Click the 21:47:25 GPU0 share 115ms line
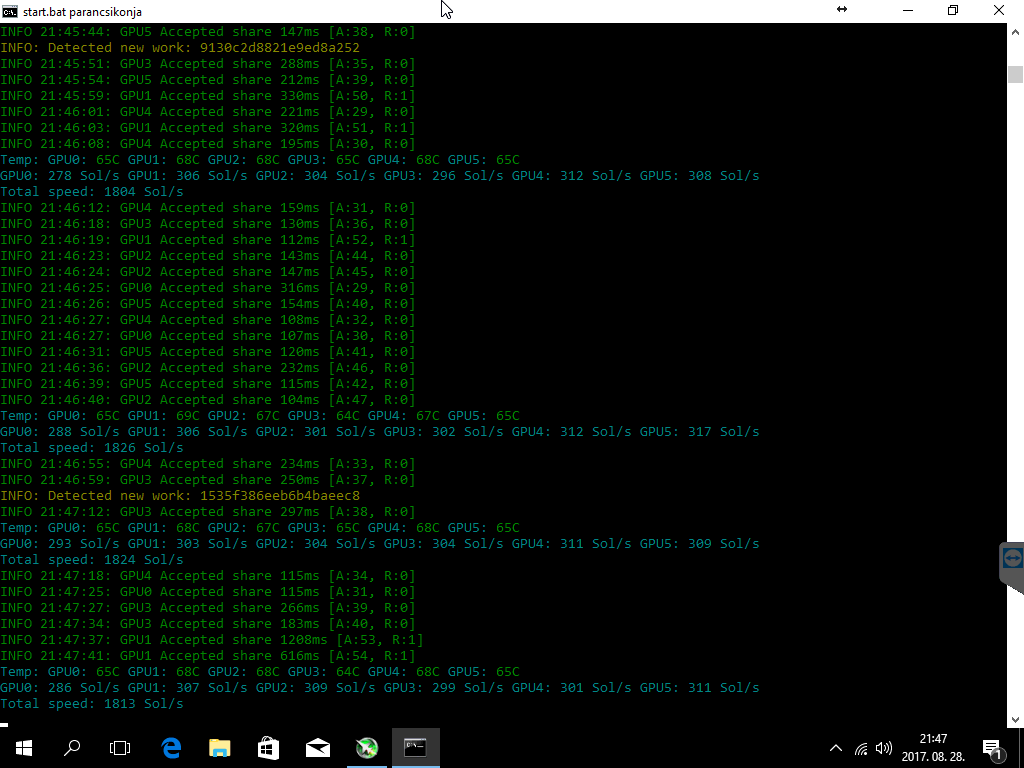This screenshot has width=1024, height=768. 208,592
